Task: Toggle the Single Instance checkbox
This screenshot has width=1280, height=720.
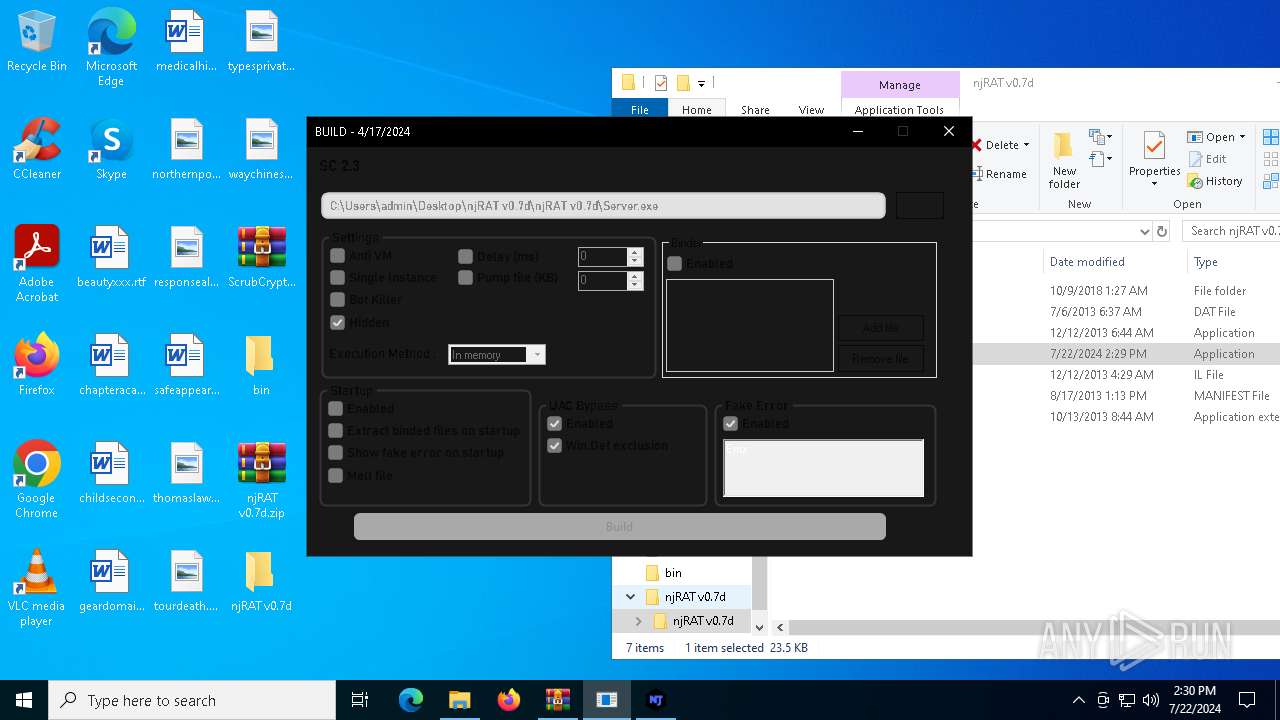Action: 337,278
